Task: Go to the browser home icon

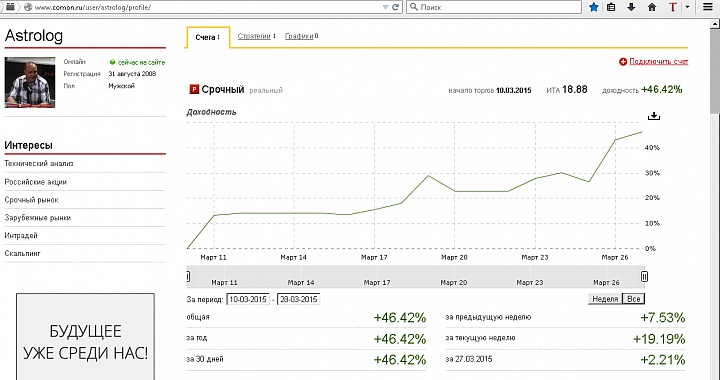Action: [652, 7]
